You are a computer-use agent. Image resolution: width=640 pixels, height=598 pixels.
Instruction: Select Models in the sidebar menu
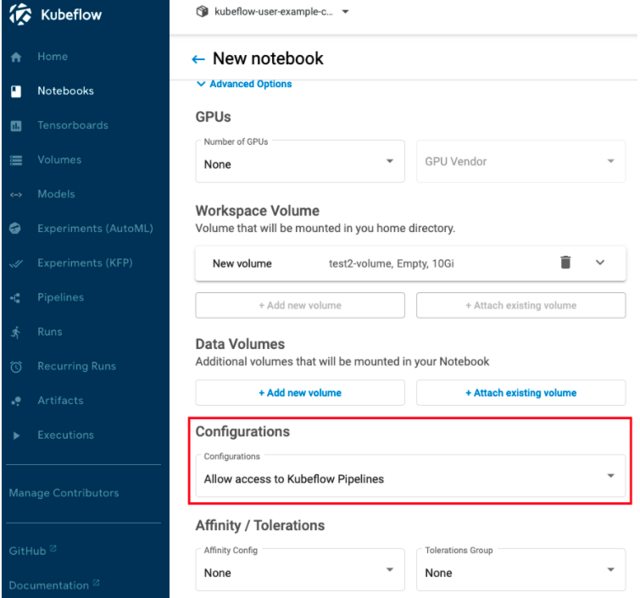click(x=56, y=194)
